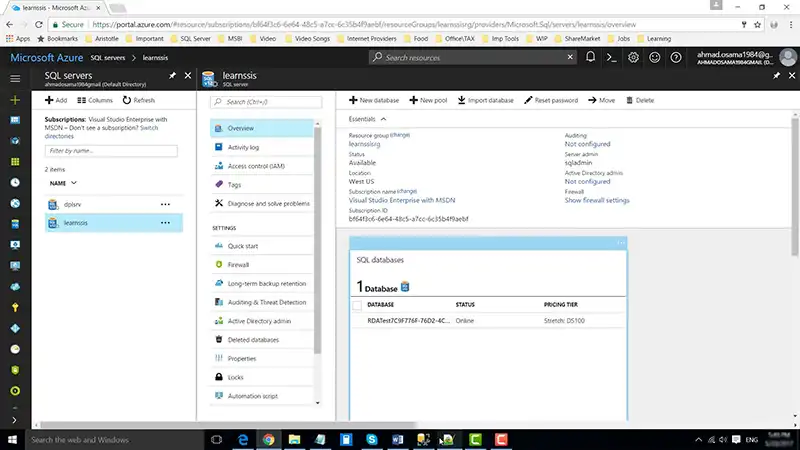
Task: Open Activity log
Action: point(262,147)
